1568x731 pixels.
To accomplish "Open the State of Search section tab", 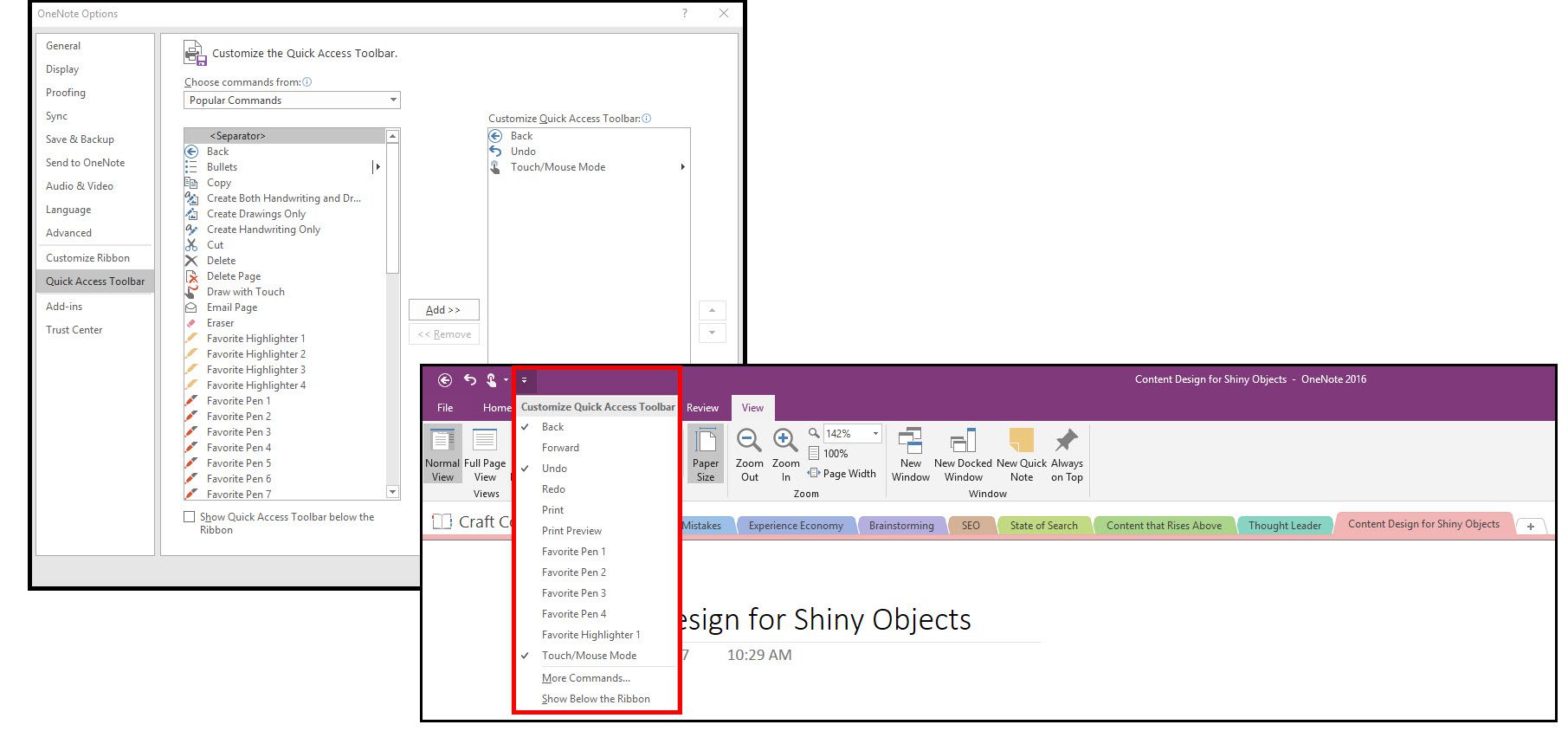I will (x=1043, y=526).
